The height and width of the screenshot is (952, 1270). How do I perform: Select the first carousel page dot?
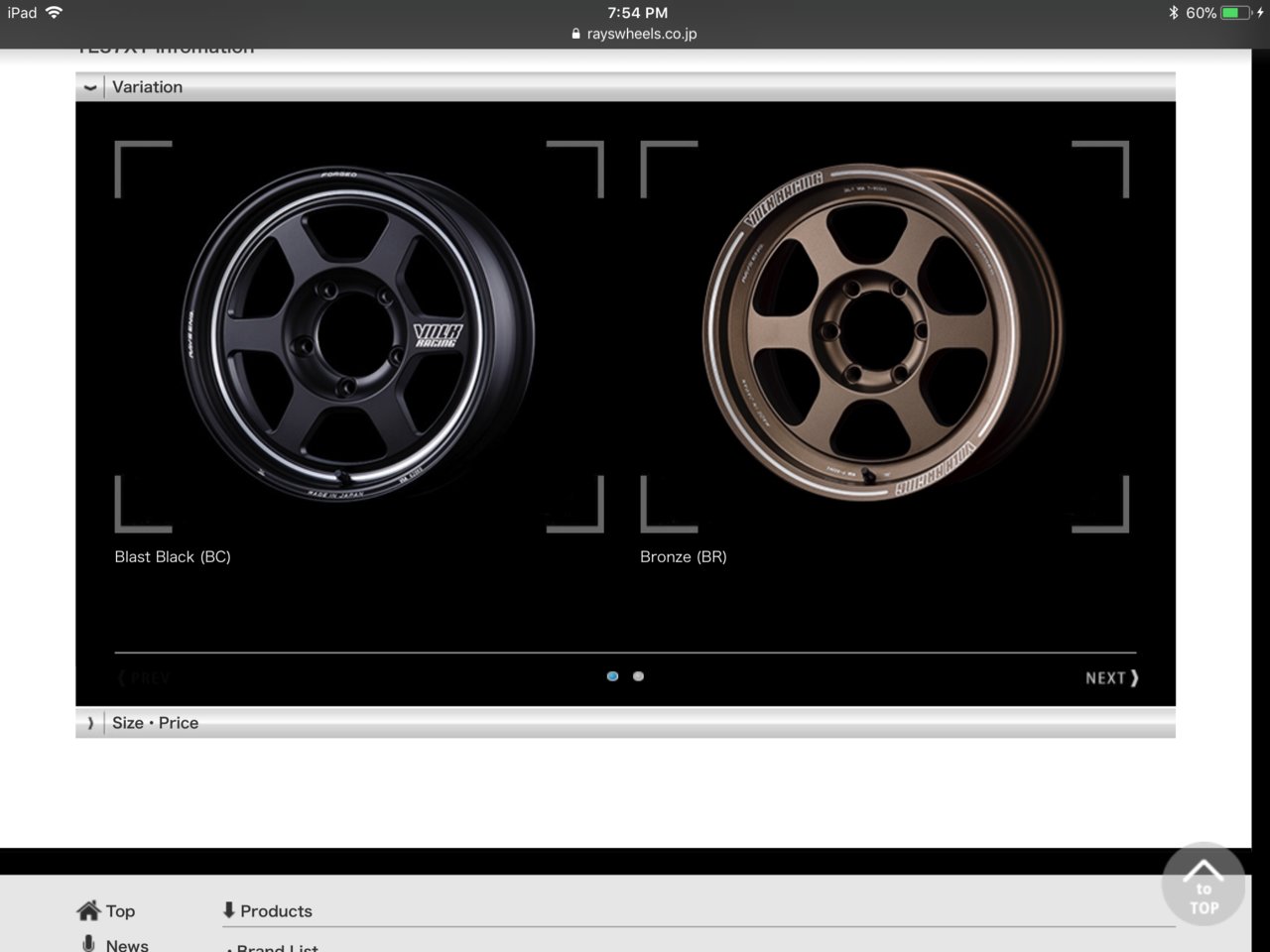612,676
